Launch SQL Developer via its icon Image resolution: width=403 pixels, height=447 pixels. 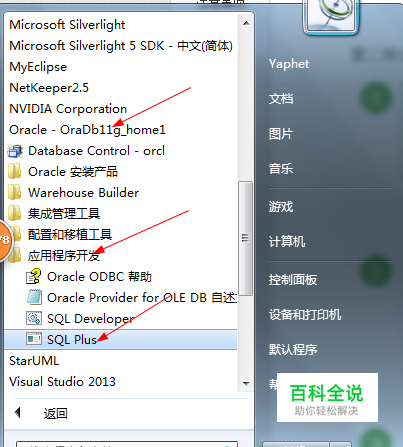(x=34, y=319)
